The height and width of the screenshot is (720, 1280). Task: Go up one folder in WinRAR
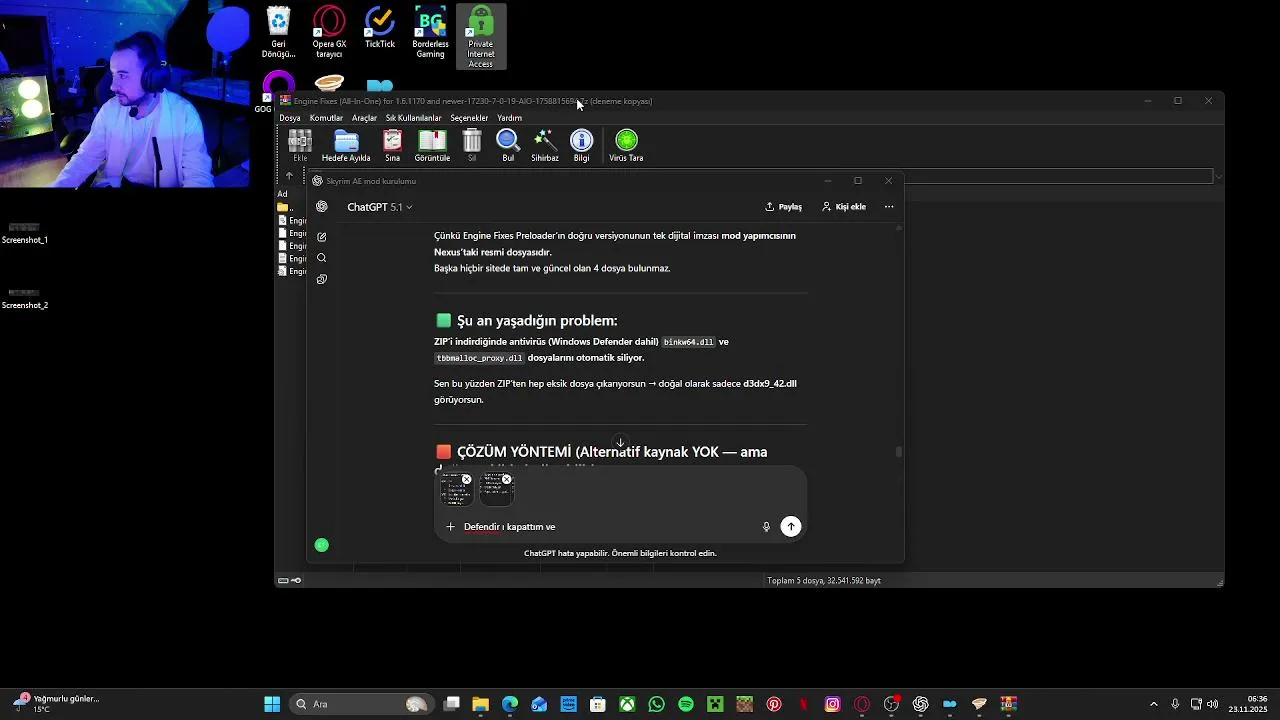click(289, 176)
